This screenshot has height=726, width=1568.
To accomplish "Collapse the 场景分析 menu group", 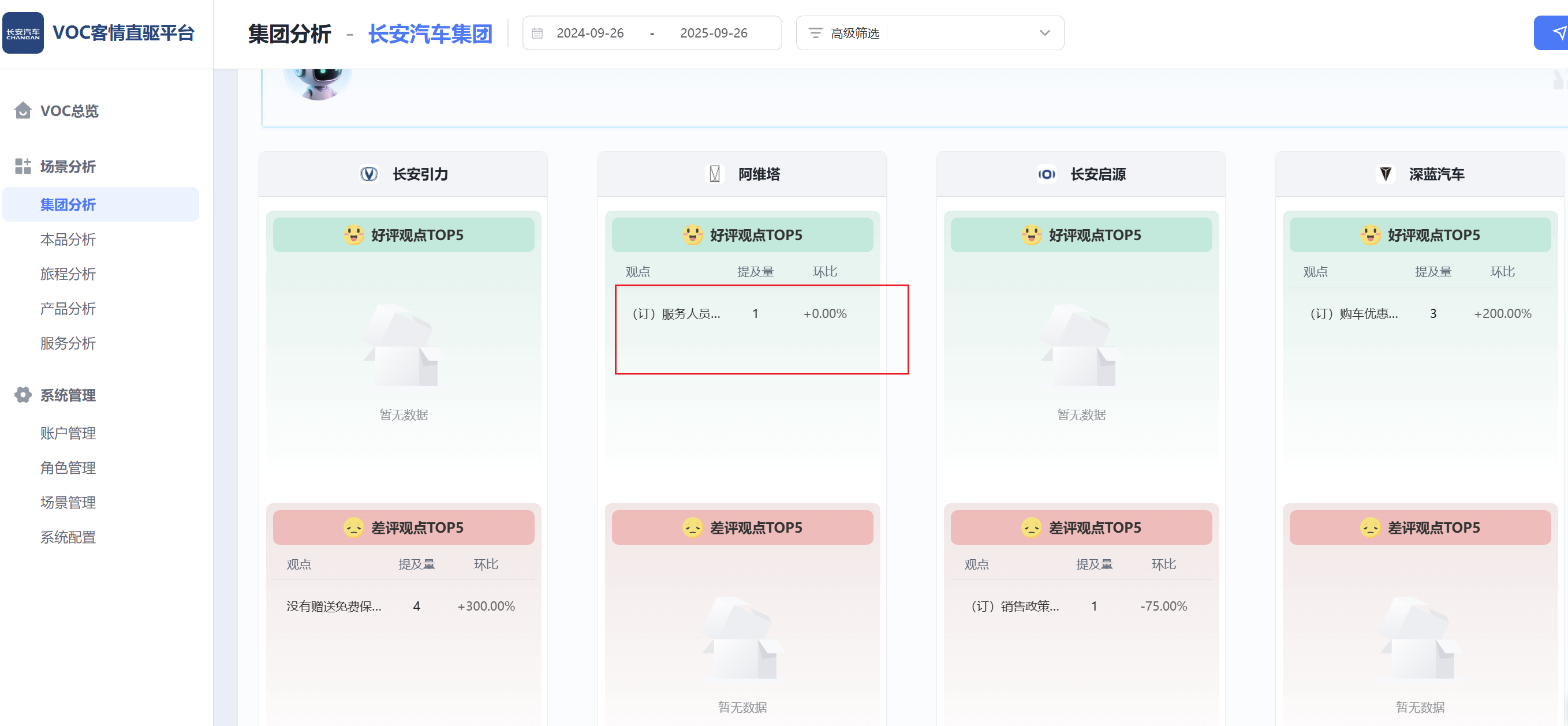I will (x=68, y=166).
